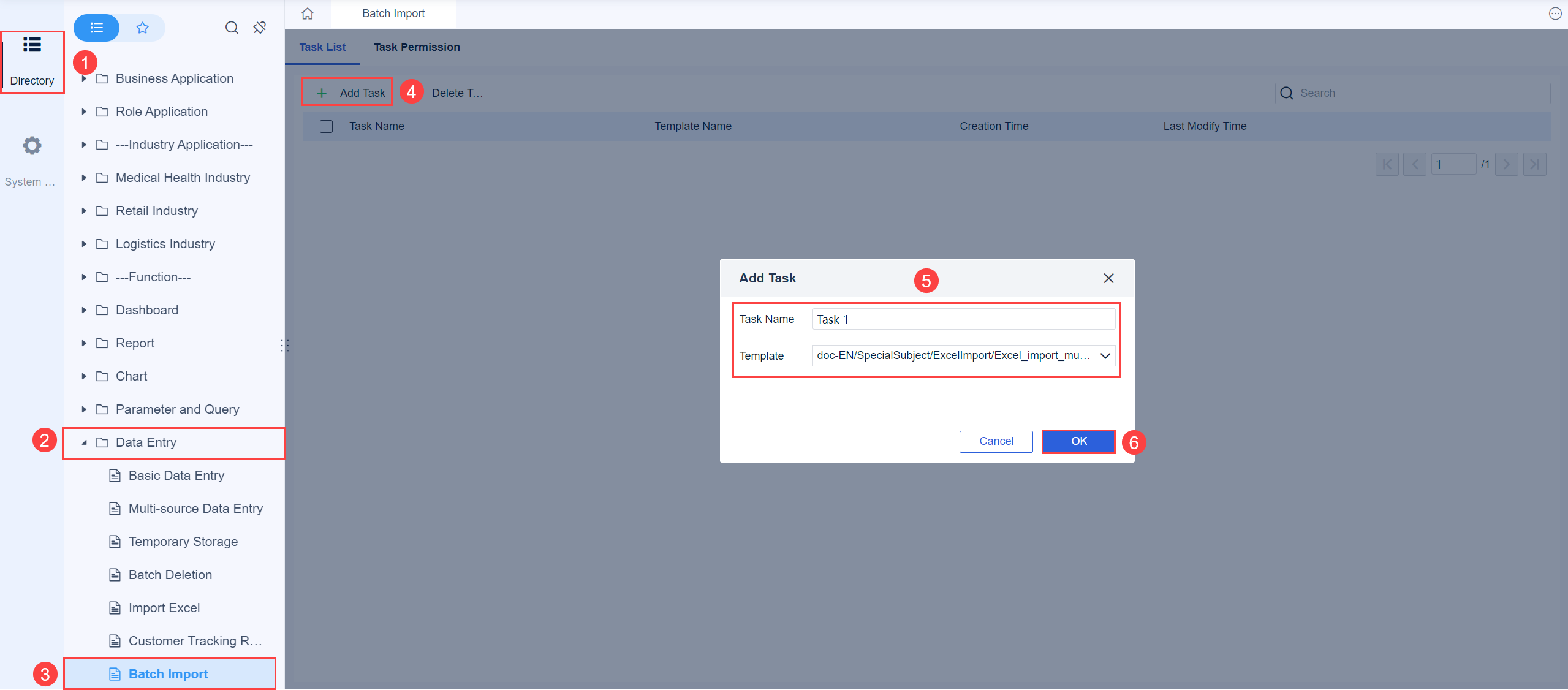This screenshot has height=690, width=1568.
Task: Click the Home icon above Task List
Action: [308, 13]
